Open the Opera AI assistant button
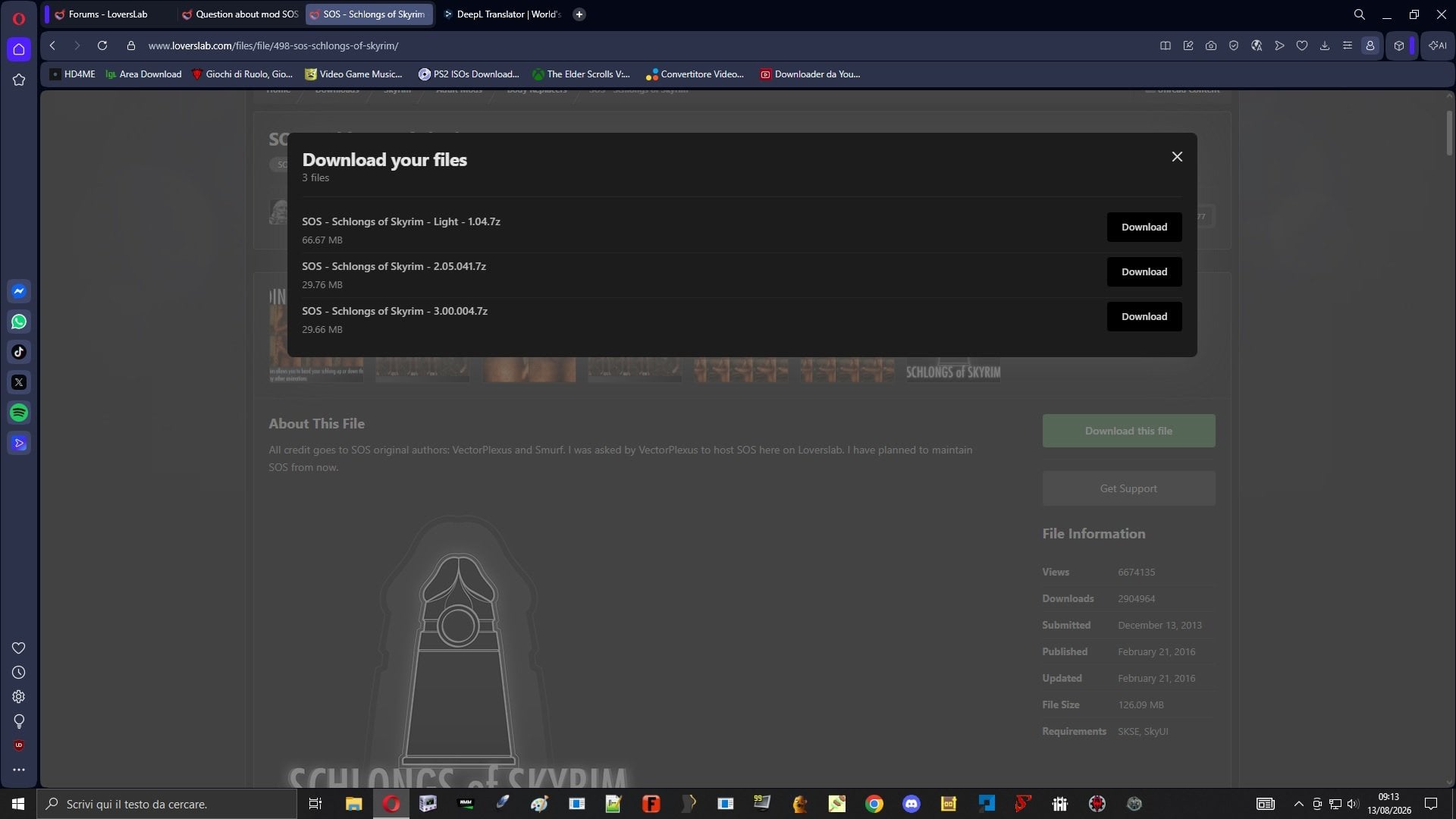This screenshot has width=1456, height=819. tap(1437, 45)
